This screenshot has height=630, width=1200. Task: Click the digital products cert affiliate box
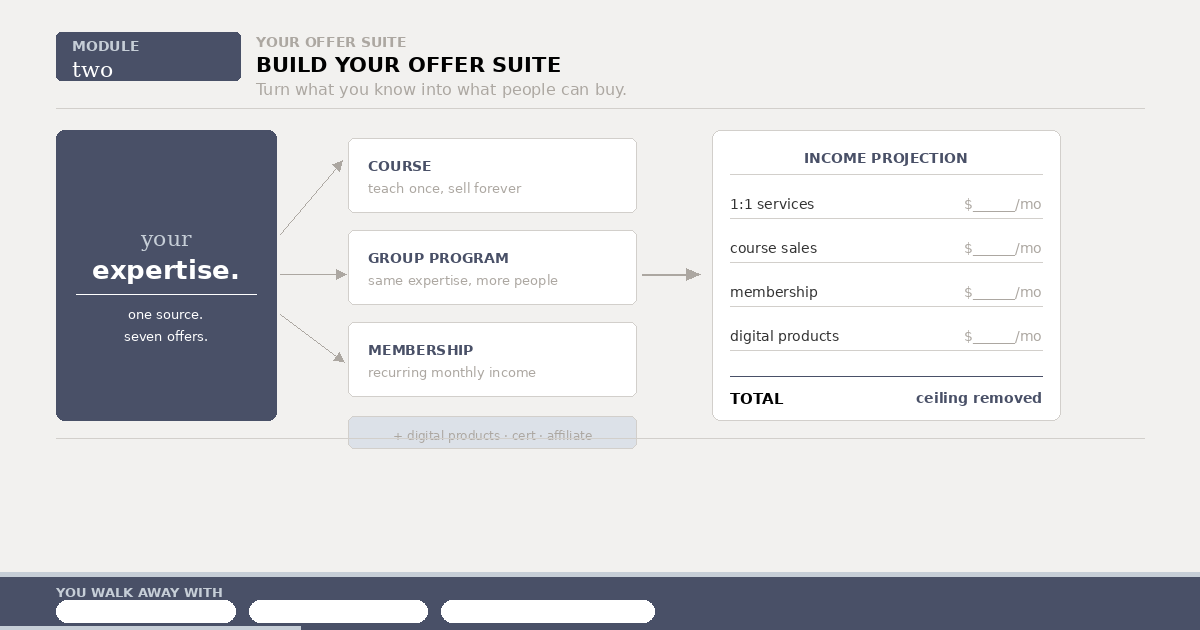[x=492, y=433]
